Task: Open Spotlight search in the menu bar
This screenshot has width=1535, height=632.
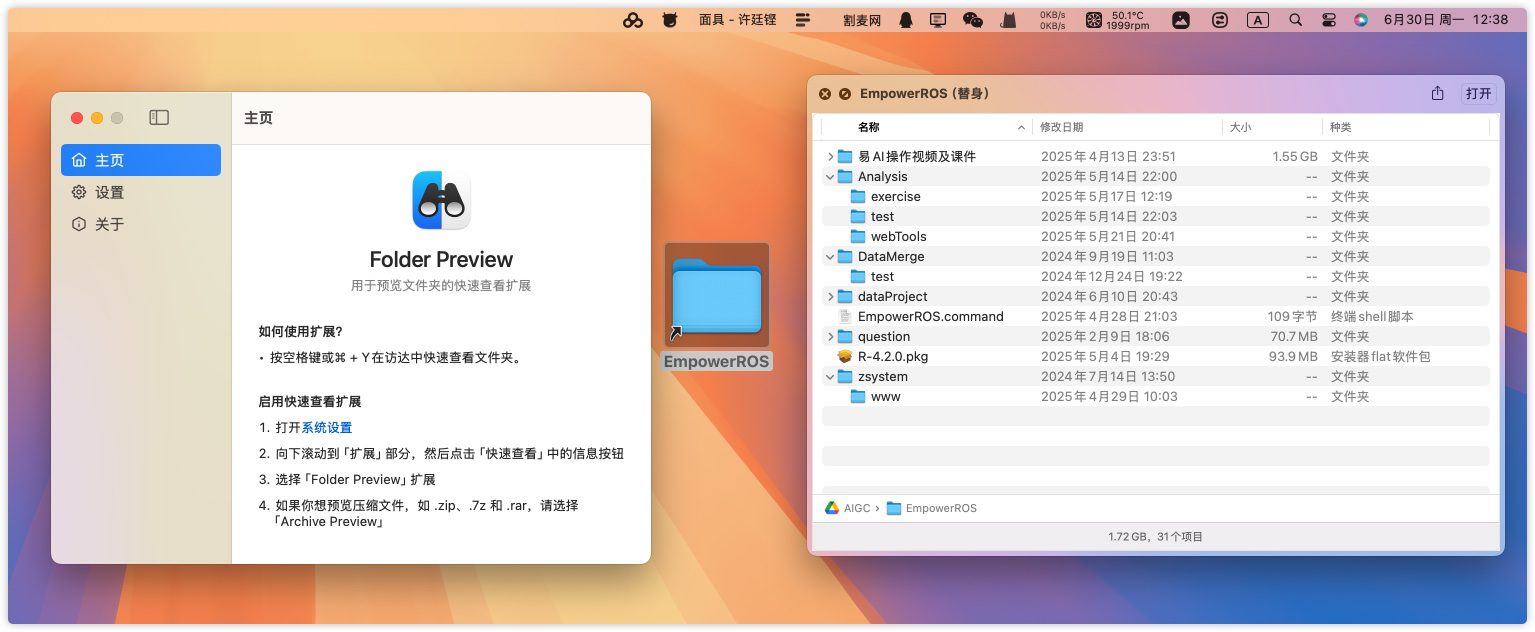Action: point(1295,20)
